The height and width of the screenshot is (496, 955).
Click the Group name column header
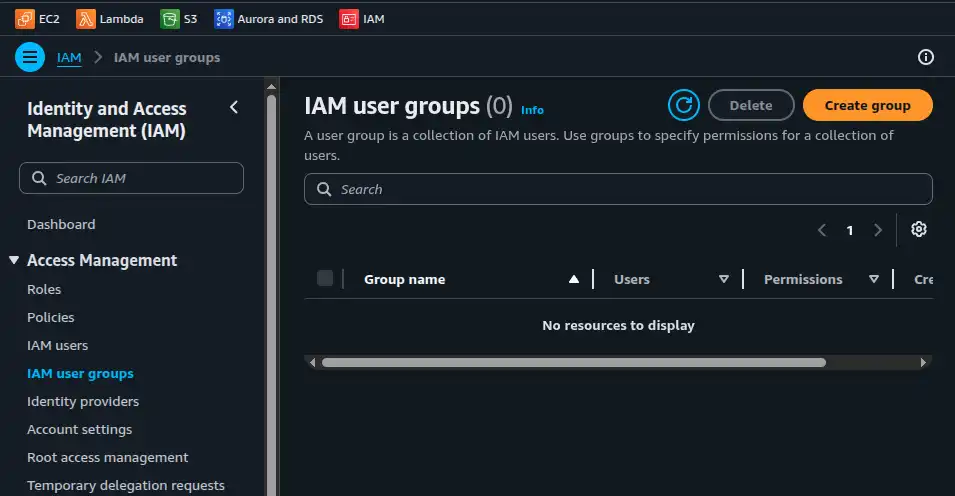pos(404,279)
